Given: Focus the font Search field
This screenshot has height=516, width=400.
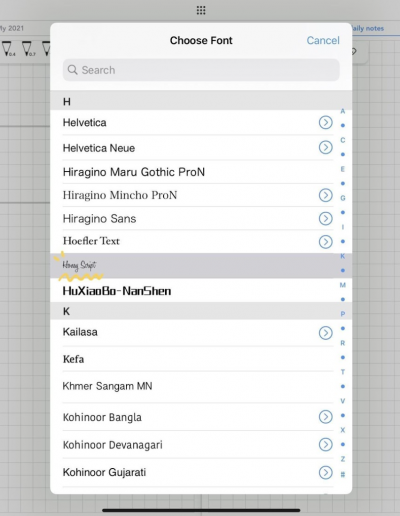Looking at the screenshot, I should [x=201, y=70].
